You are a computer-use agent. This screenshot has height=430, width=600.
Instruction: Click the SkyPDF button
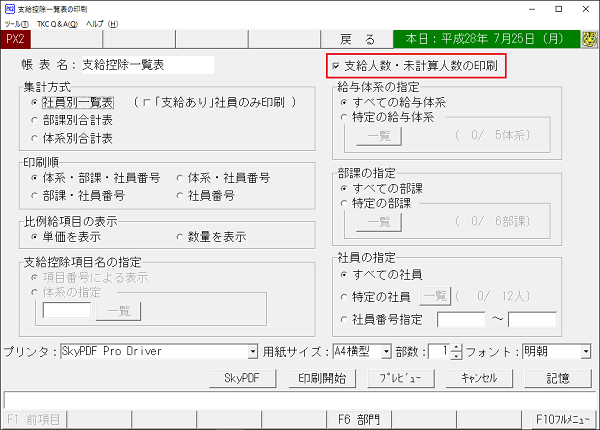[243, 378]
